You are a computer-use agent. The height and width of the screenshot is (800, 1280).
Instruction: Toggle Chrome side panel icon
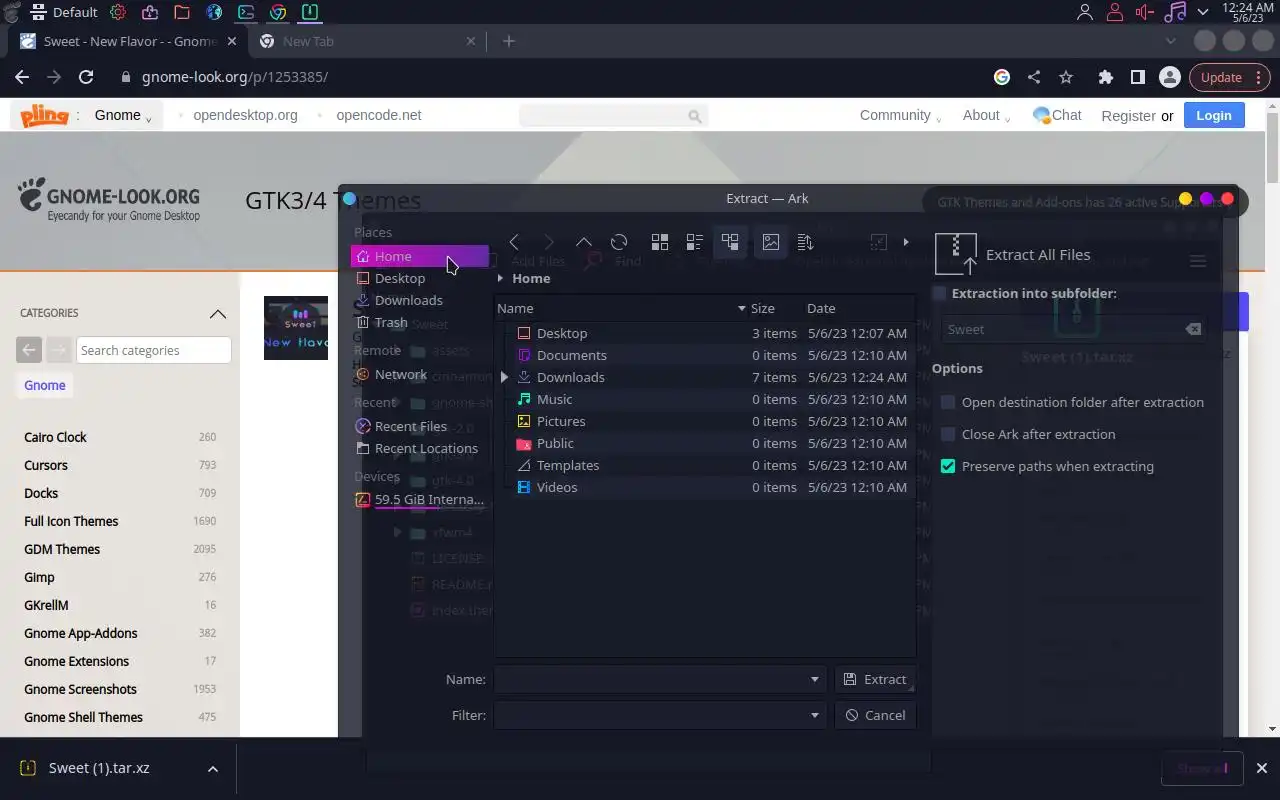pyautogui.click(x=1137, y=77)
